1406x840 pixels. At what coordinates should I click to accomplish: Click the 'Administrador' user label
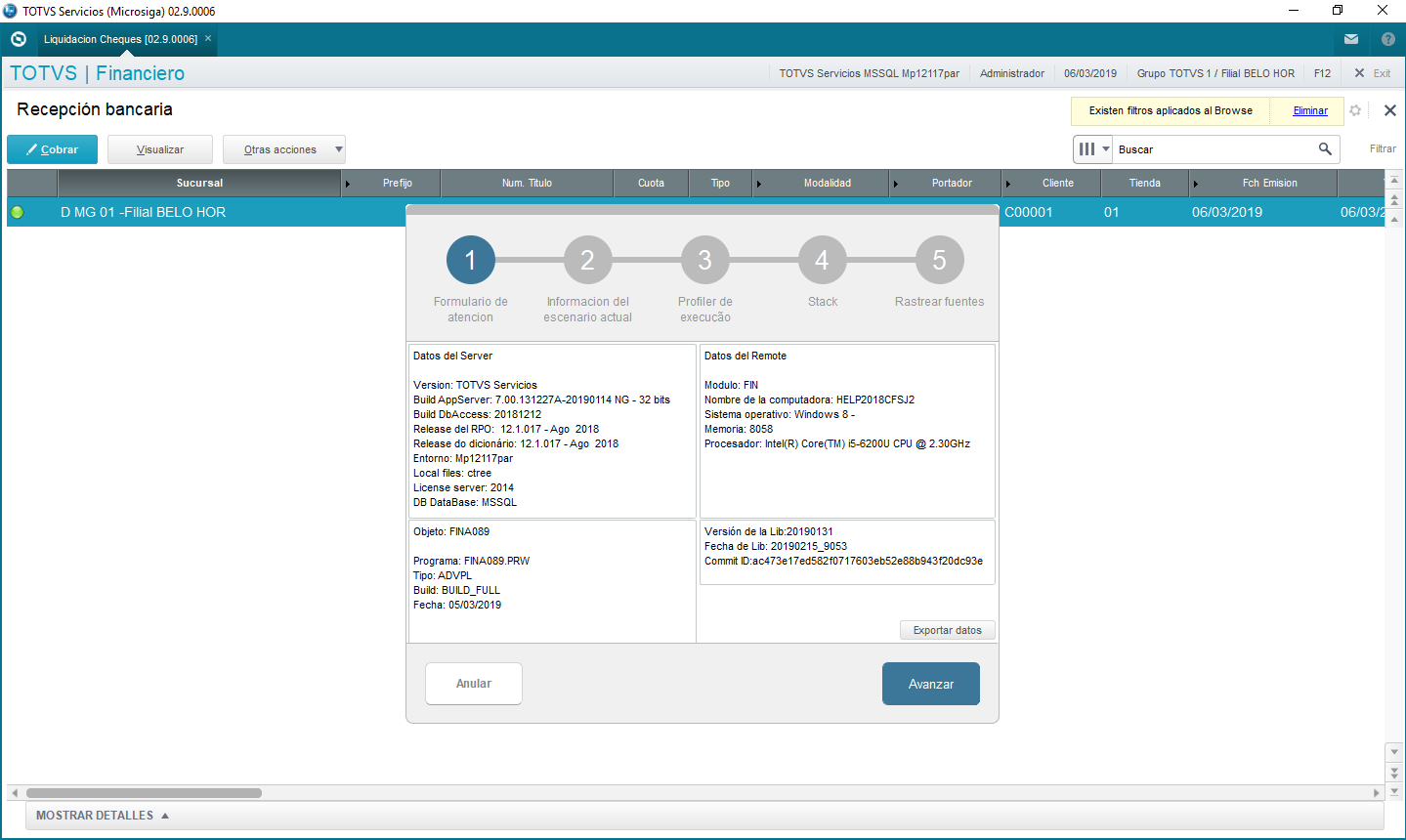pos(1012,73)
